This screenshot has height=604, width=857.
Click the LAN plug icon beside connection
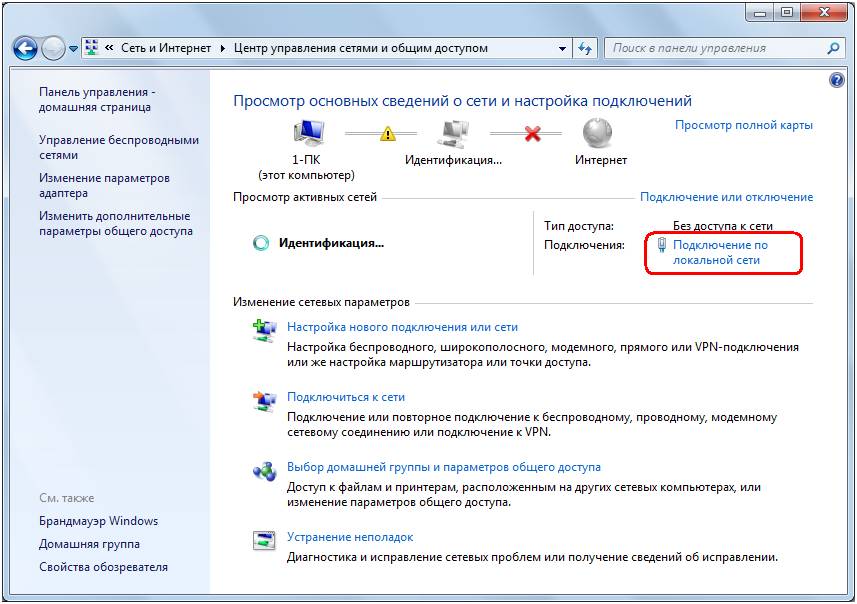pos(662,245)
